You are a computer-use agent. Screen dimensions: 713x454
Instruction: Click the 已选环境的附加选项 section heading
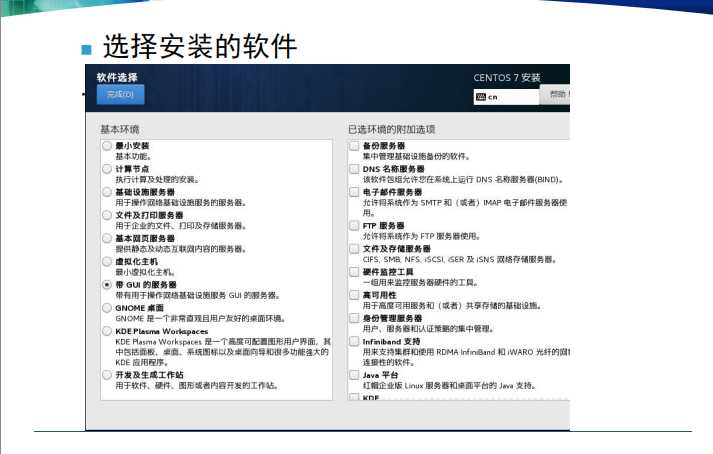pyautogui.click(x=392, y=130)
